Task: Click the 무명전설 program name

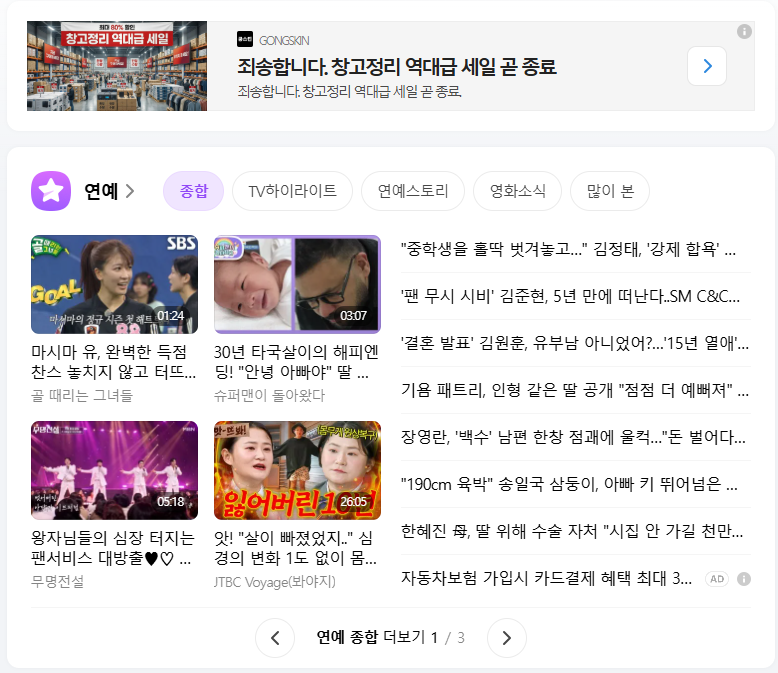Action: point(58,581)
